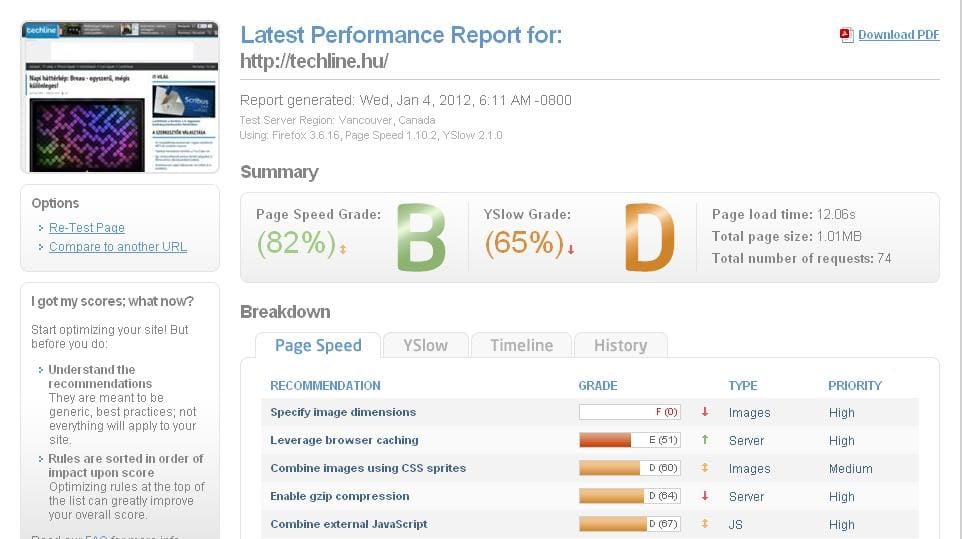Image resolution: width=962 pixels, height=539 pixels.
Task: Click red down arrow for Enable gzip compression
Action: 705,496
